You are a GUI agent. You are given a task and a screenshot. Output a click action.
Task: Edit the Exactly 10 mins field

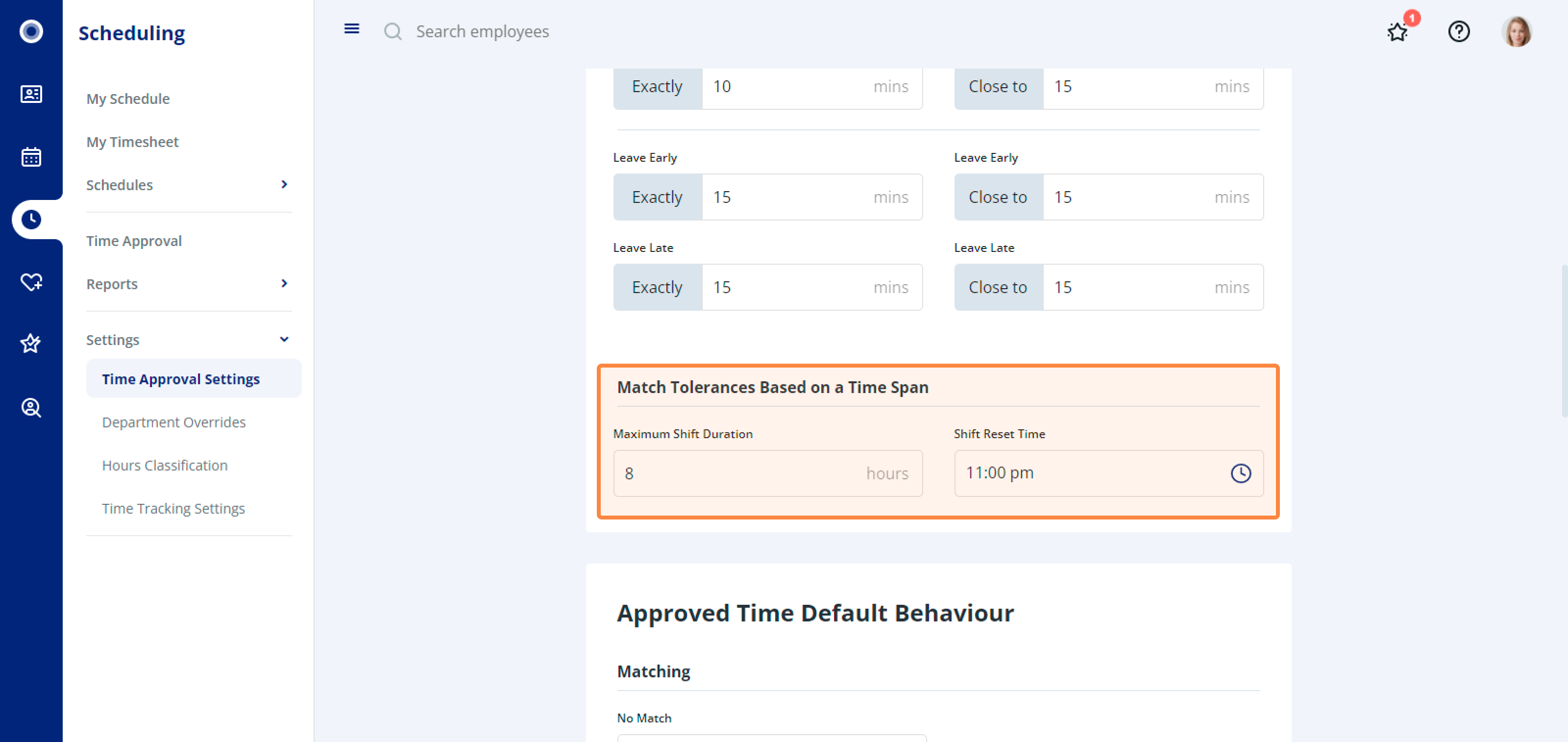[x=812, y=86]
